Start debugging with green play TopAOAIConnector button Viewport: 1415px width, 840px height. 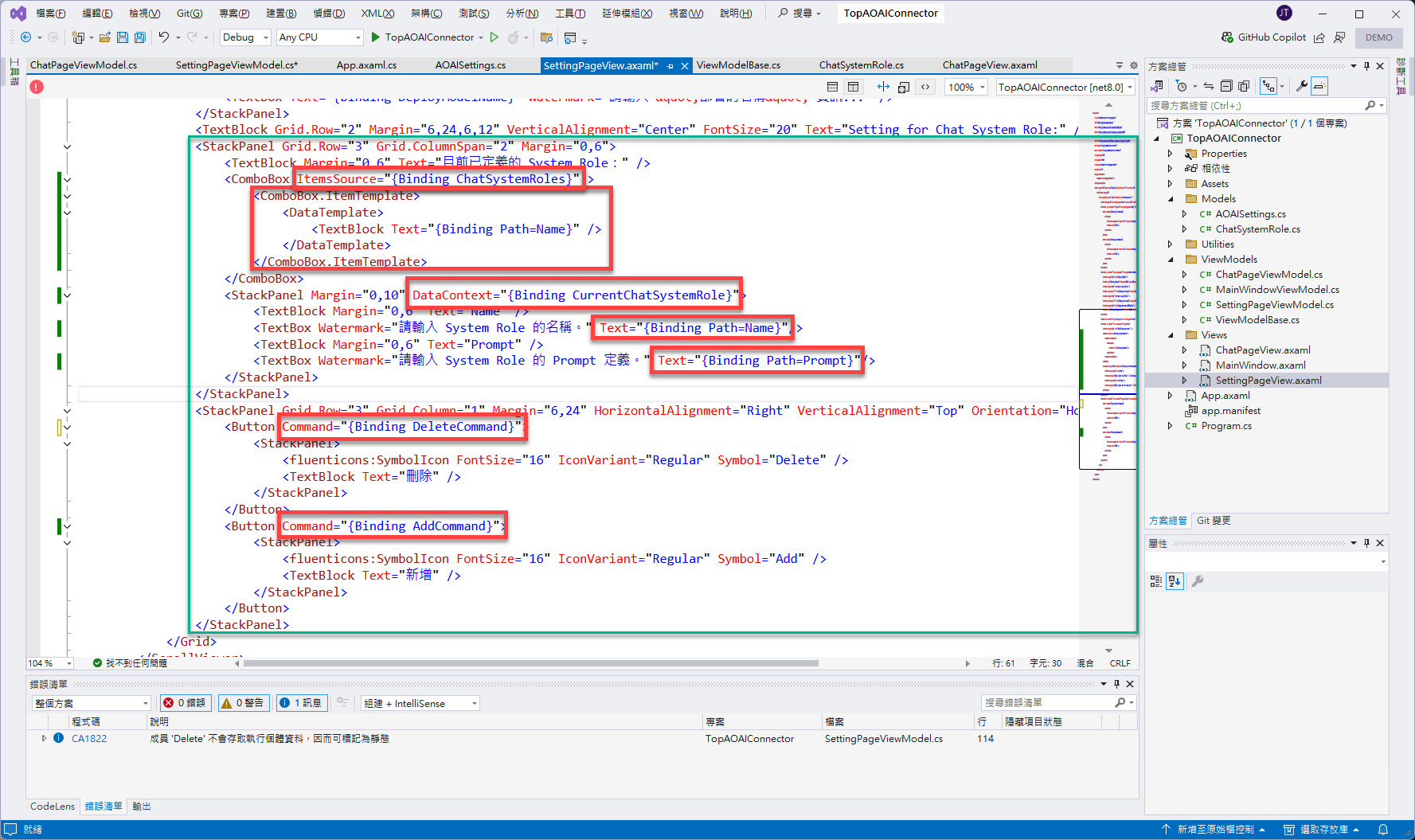(423, 37)
